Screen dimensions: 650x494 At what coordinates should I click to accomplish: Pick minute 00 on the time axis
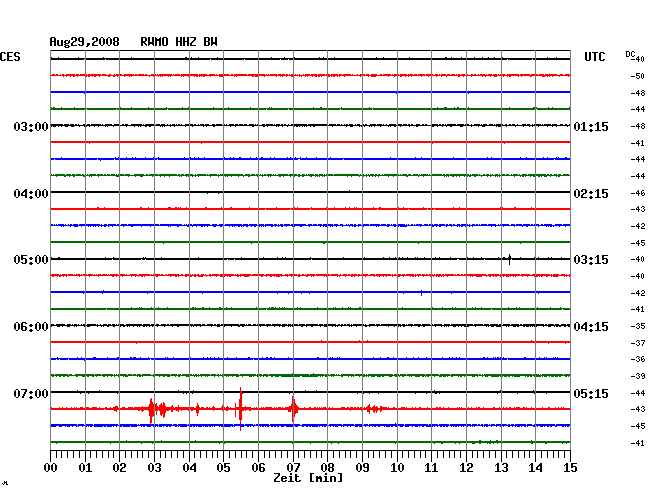(51, 468)
